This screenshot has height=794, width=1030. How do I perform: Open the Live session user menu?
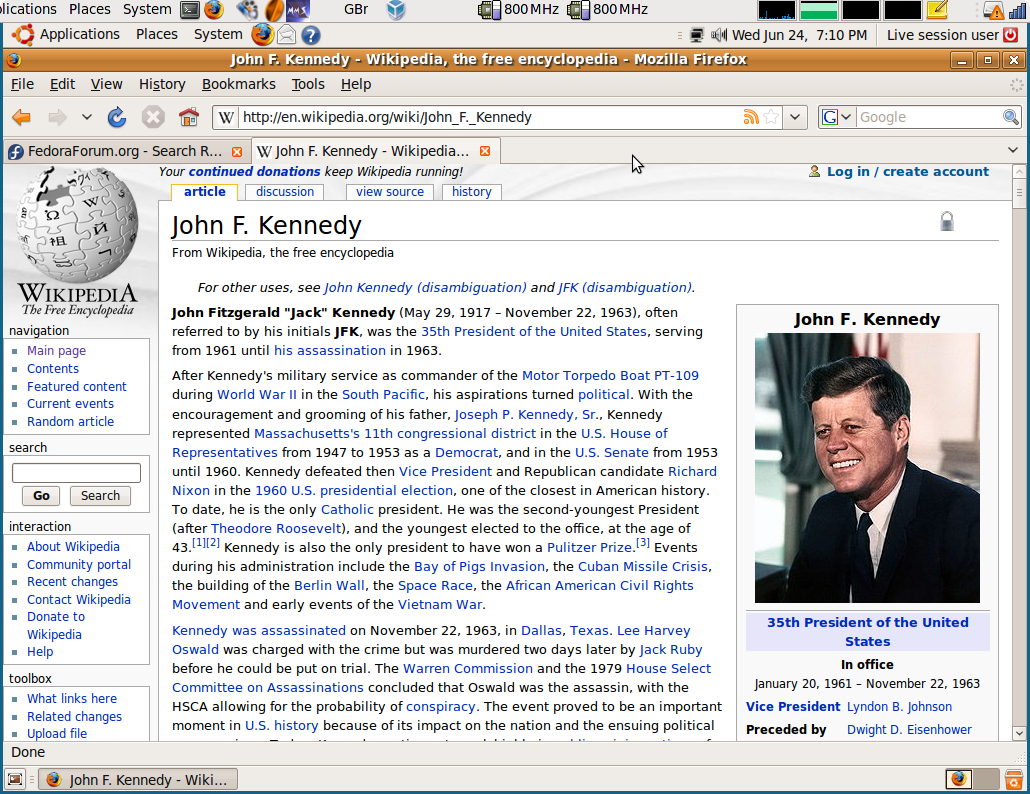click(943, 35)
